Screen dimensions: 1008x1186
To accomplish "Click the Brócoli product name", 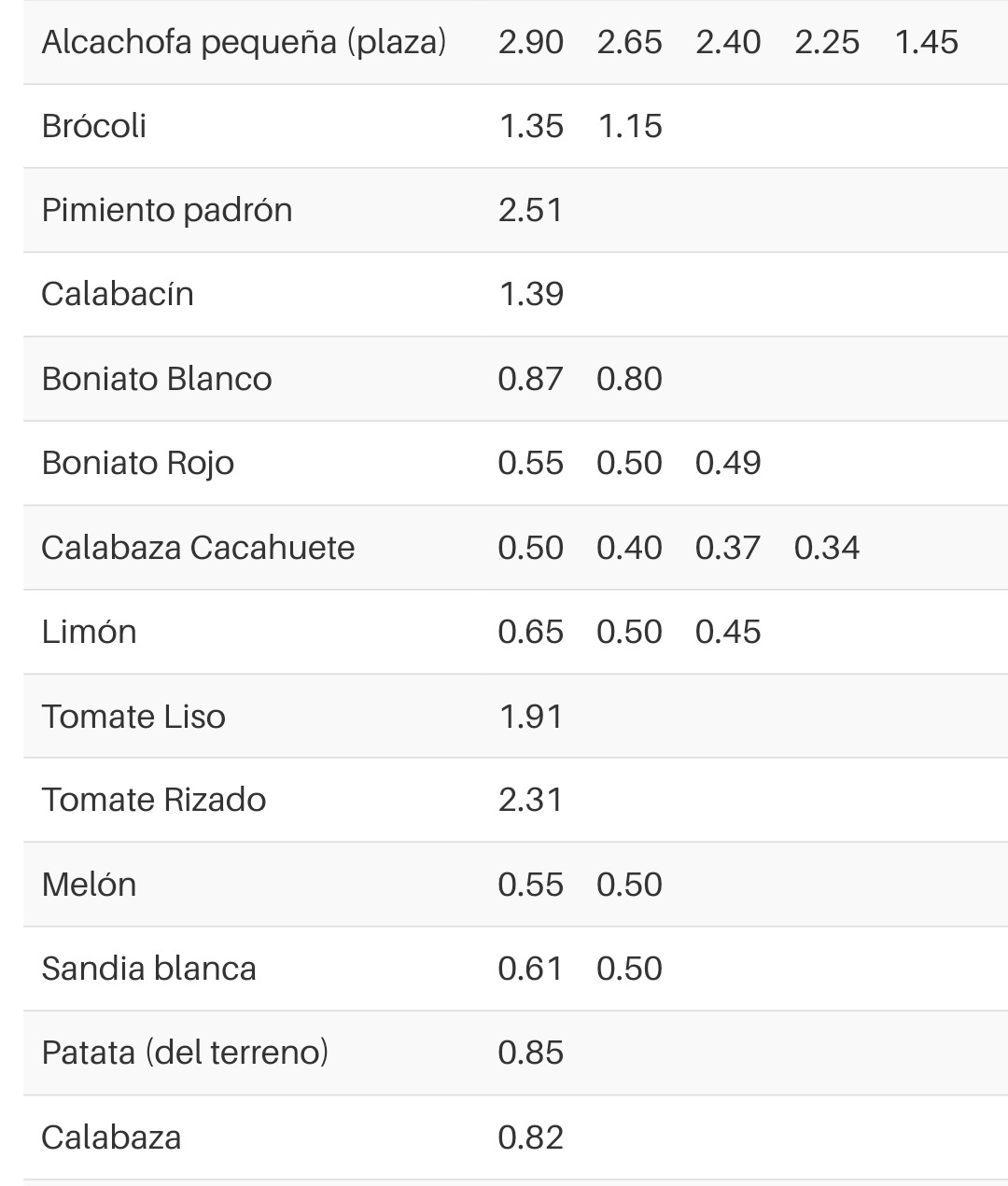I will click(94, 126).
